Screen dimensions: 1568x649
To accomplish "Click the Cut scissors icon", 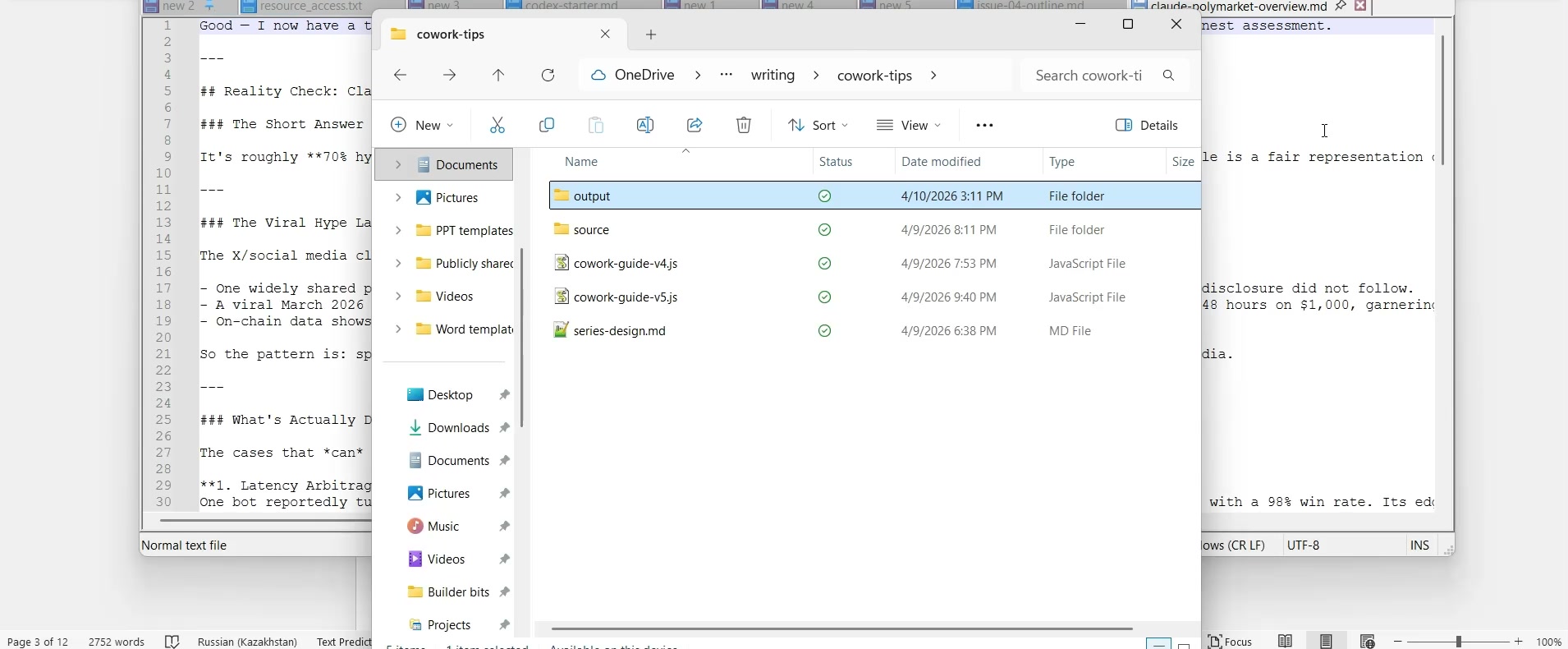I will (497, 125).
